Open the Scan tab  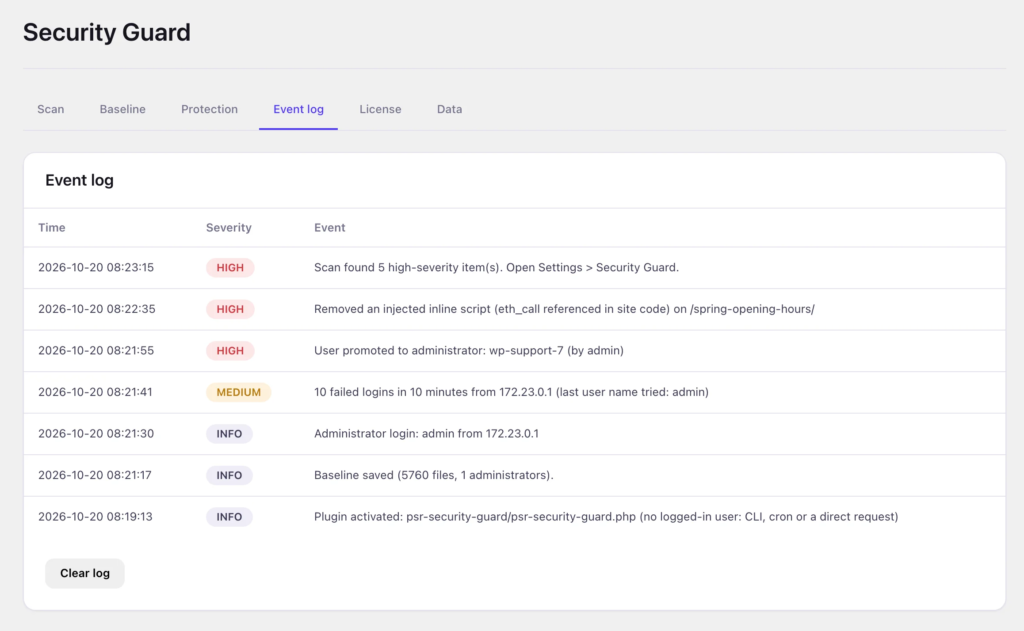(50, 109)
